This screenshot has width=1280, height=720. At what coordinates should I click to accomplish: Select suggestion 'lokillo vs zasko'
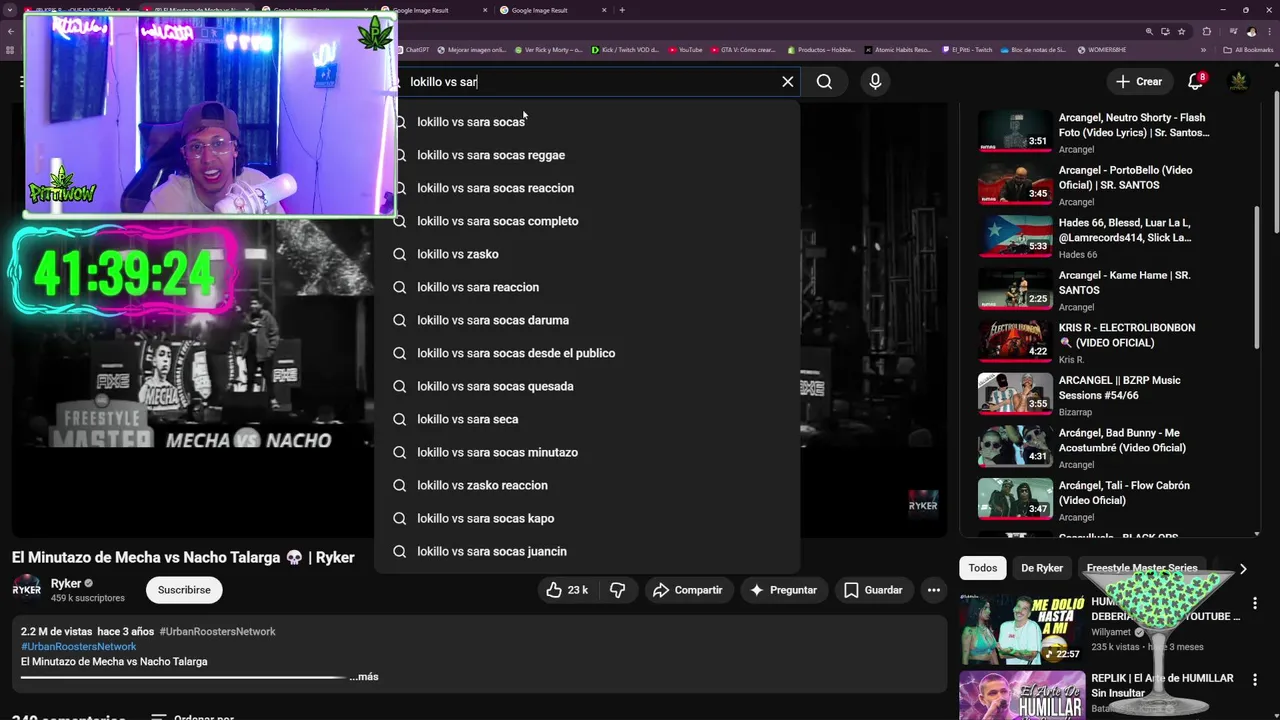coord(587,254)
